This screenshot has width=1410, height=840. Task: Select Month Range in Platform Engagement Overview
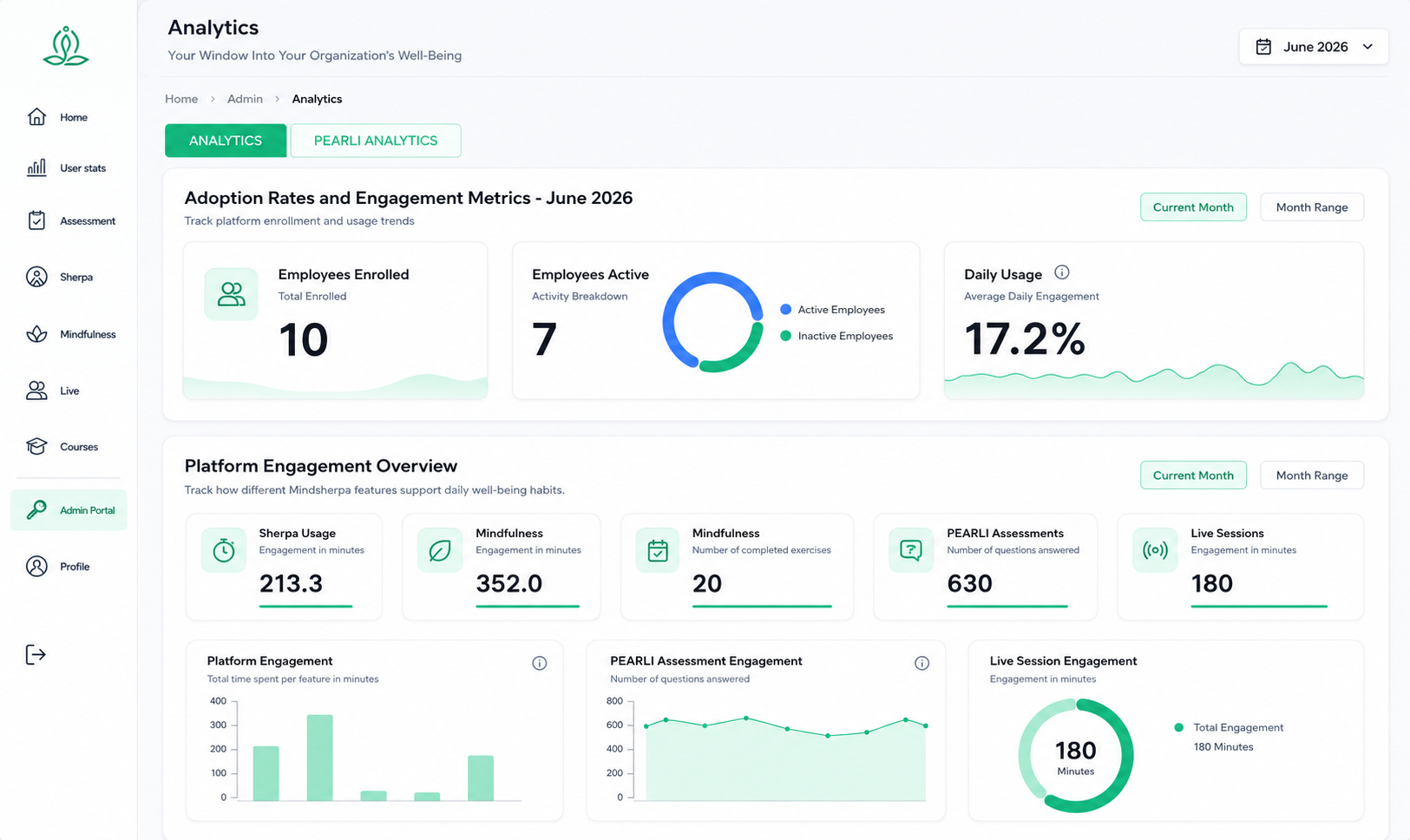(1312, 476)
